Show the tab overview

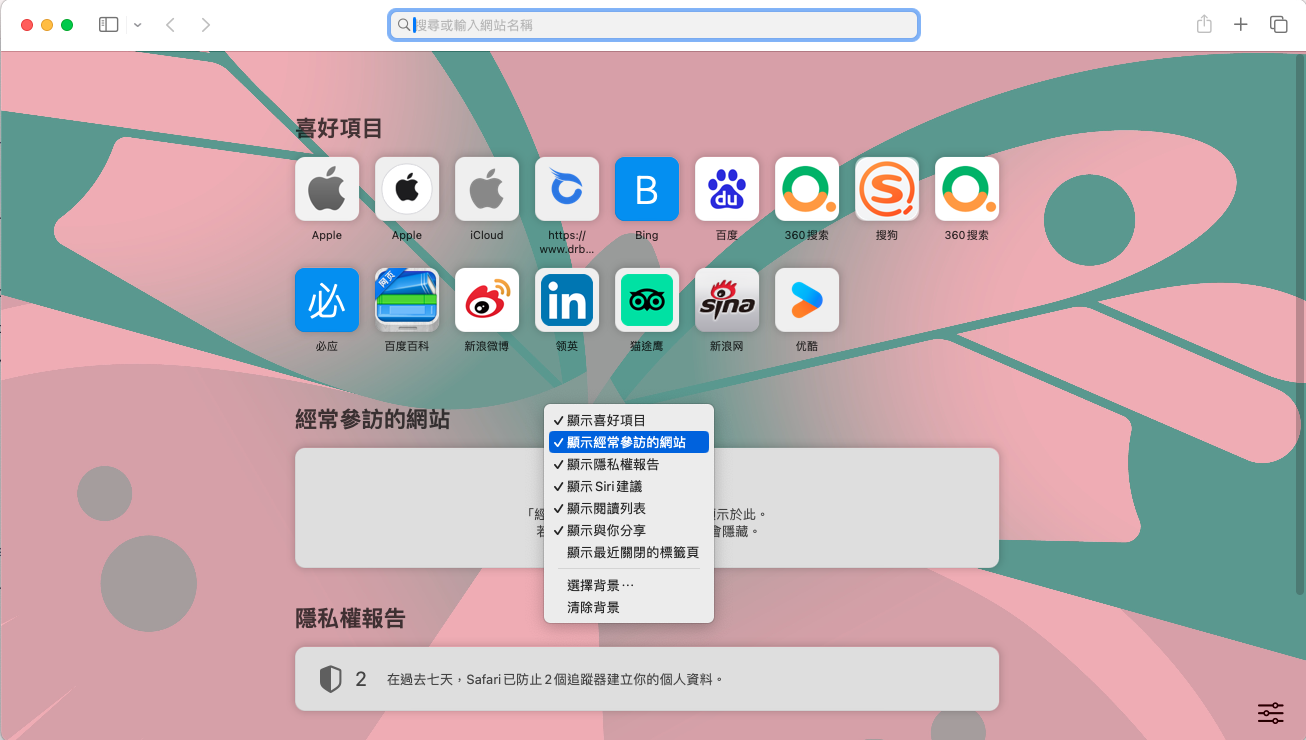tap(1278, 24)
